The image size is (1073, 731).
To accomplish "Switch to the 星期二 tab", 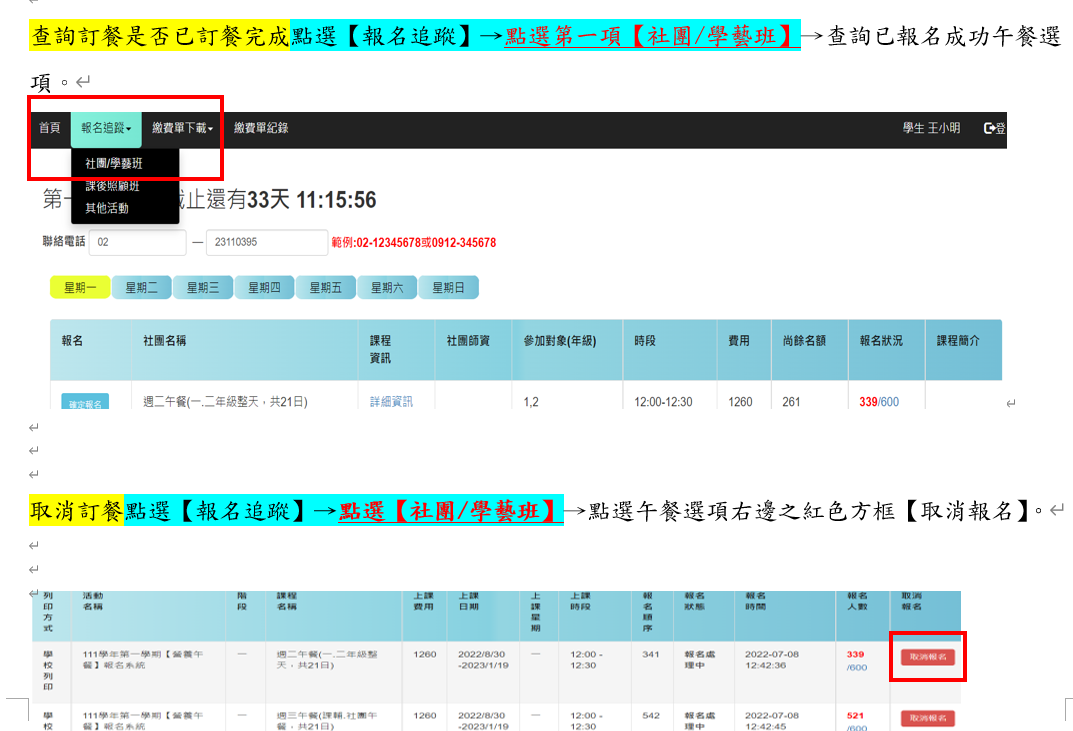I will (x=141, y=288).
